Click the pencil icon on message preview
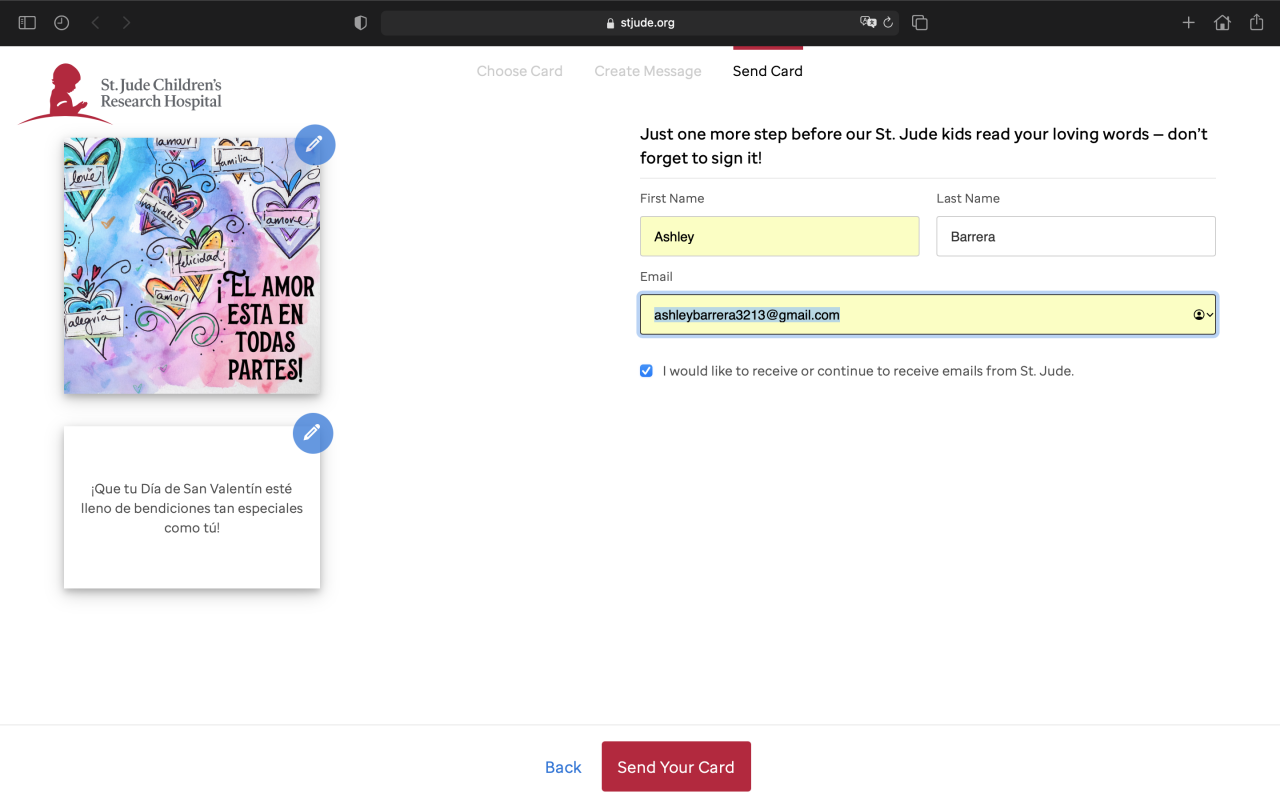The width and height of the screenshot is (1280, 800). click(x=312, y=433)
